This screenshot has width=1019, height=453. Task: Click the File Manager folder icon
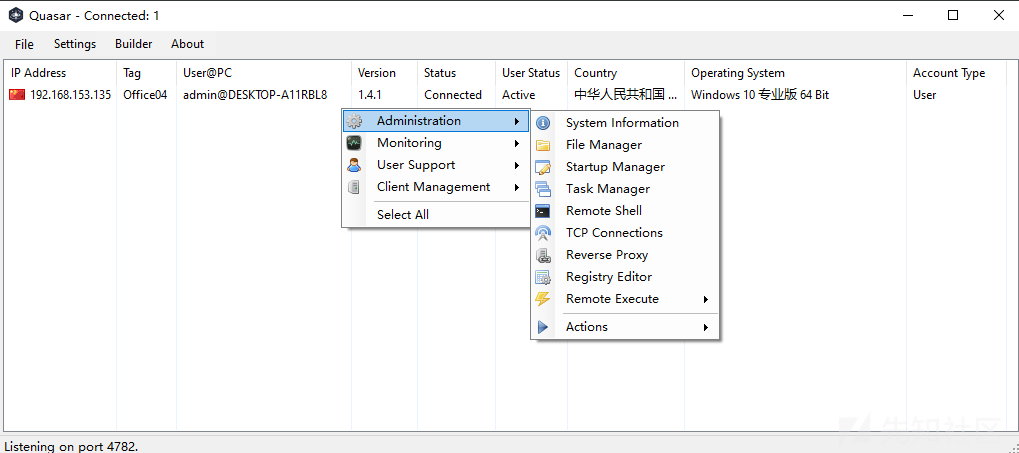tap(543, 145)
